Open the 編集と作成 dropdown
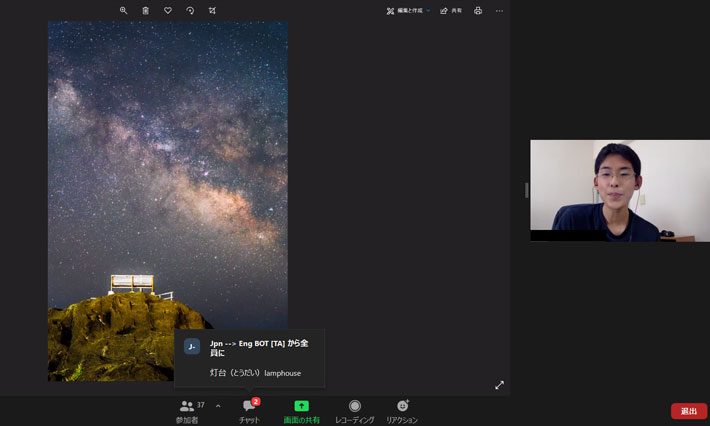Image resolution: width=710 pixels, height=426 pixels. click(408, 10)
